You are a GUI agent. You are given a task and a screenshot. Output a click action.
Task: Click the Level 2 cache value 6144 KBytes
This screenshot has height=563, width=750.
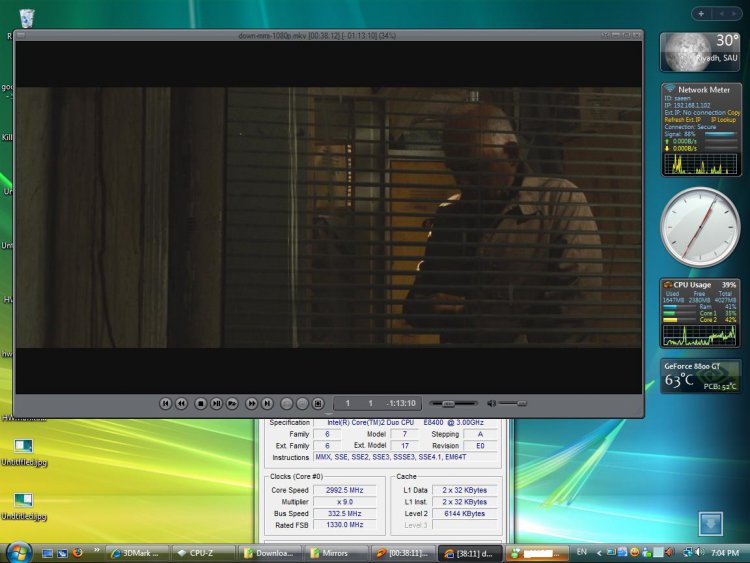point(464,513)
